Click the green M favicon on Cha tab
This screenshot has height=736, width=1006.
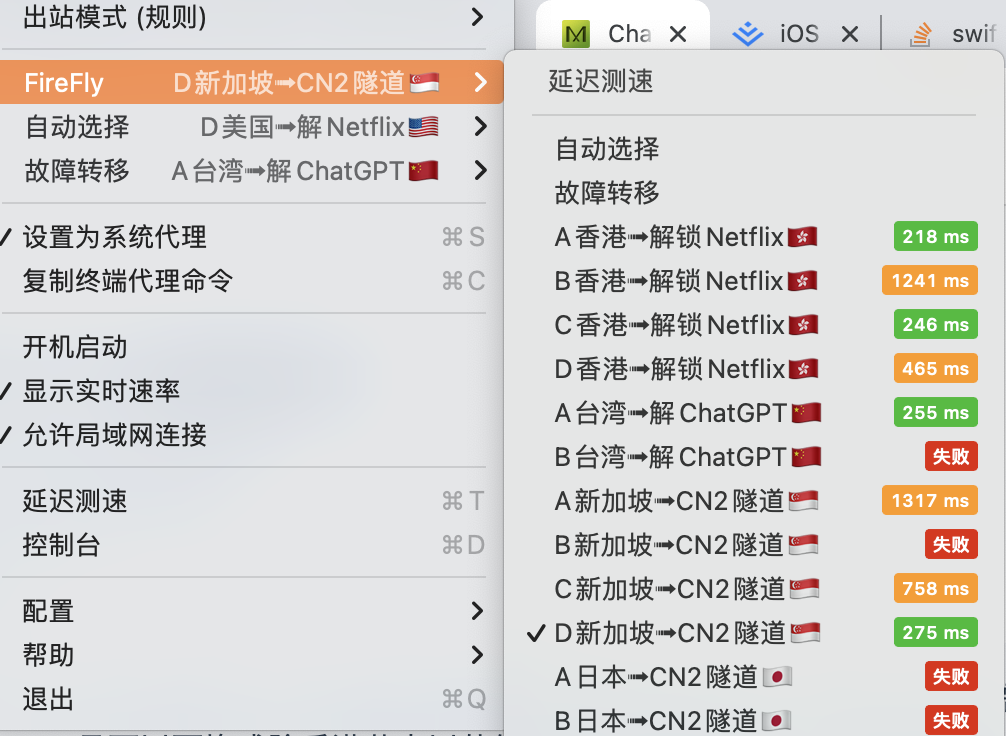(x=575, y=34)
